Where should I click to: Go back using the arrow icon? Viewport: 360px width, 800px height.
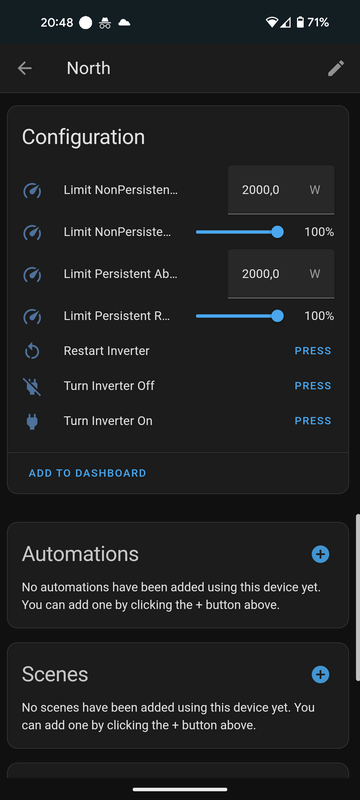click(24, 68)
